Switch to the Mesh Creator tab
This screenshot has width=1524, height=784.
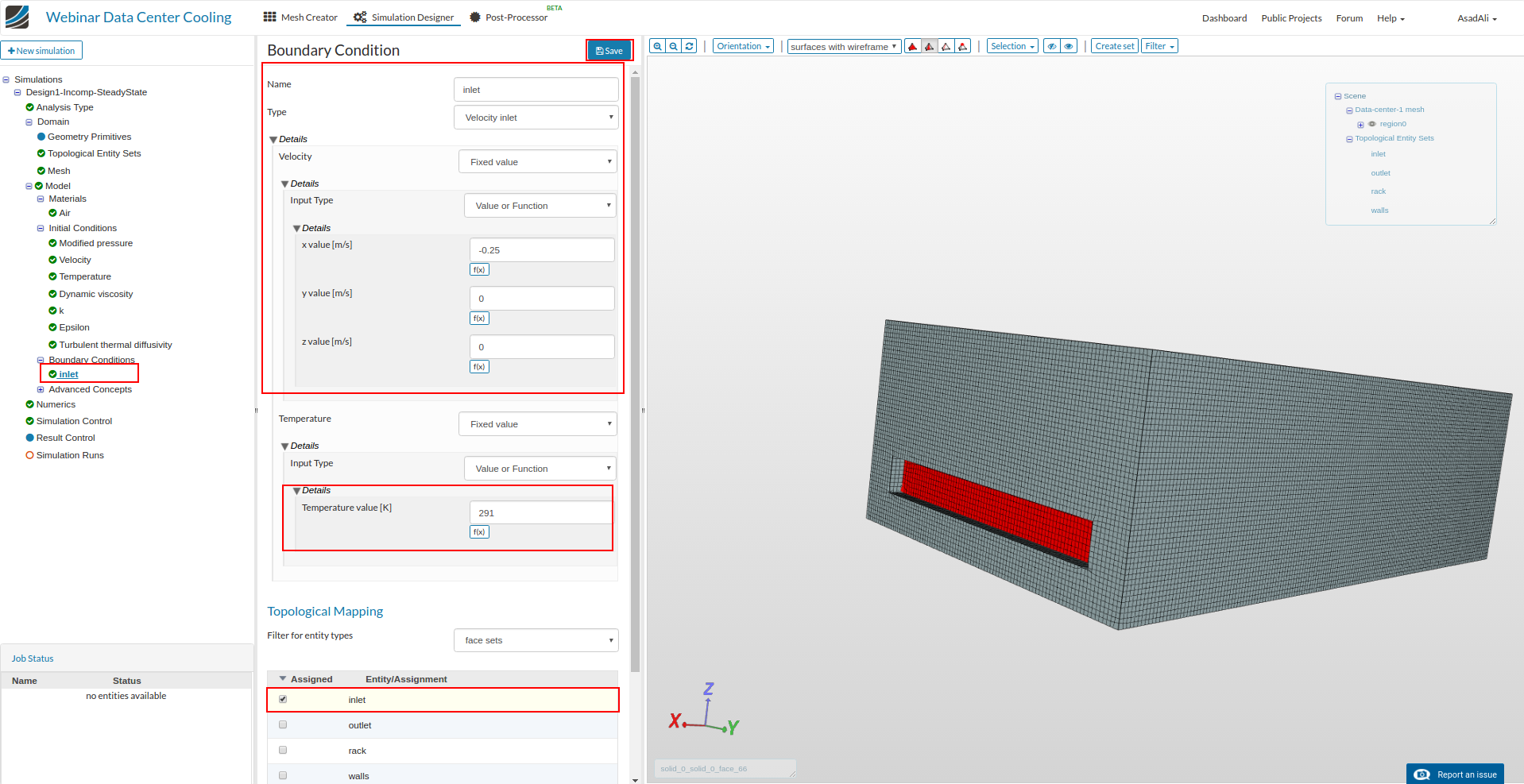300,17
